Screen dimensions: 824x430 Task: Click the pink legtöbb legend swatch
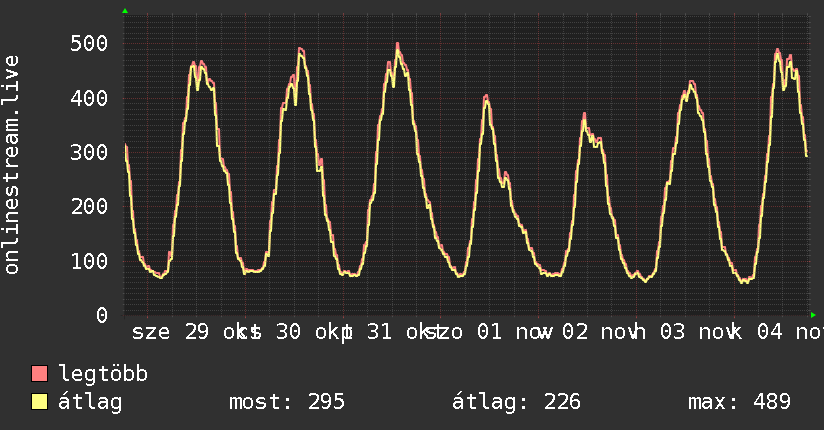[x=39, y=373]
